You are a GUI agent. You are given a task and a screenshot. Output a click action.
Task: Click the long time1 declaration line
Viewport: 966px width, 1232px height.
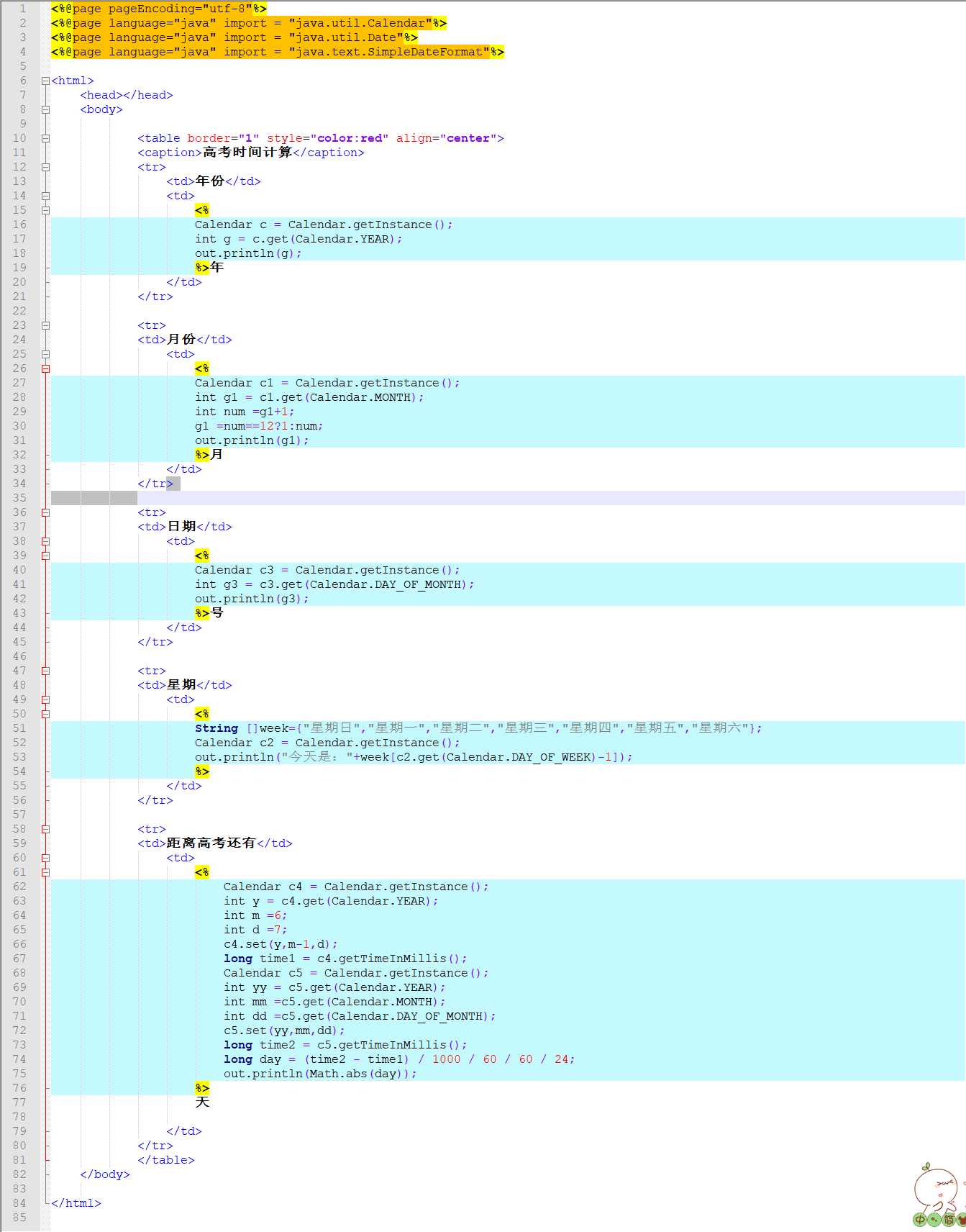[346, 959]
